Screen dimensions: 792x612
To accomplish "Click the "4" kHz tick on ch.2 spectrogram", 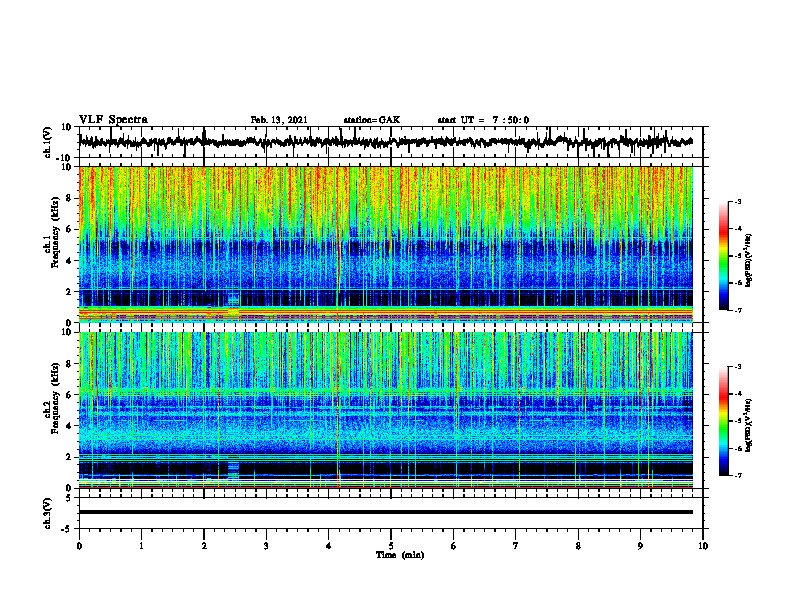I will coord(69,426).
